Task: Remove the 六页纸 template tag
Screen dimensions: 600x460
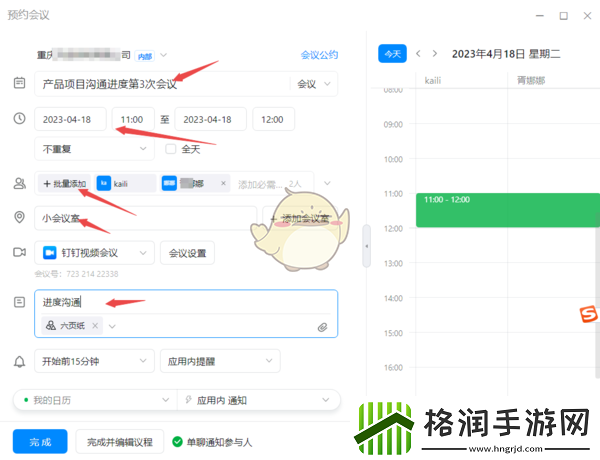Action: click(95, 326)
